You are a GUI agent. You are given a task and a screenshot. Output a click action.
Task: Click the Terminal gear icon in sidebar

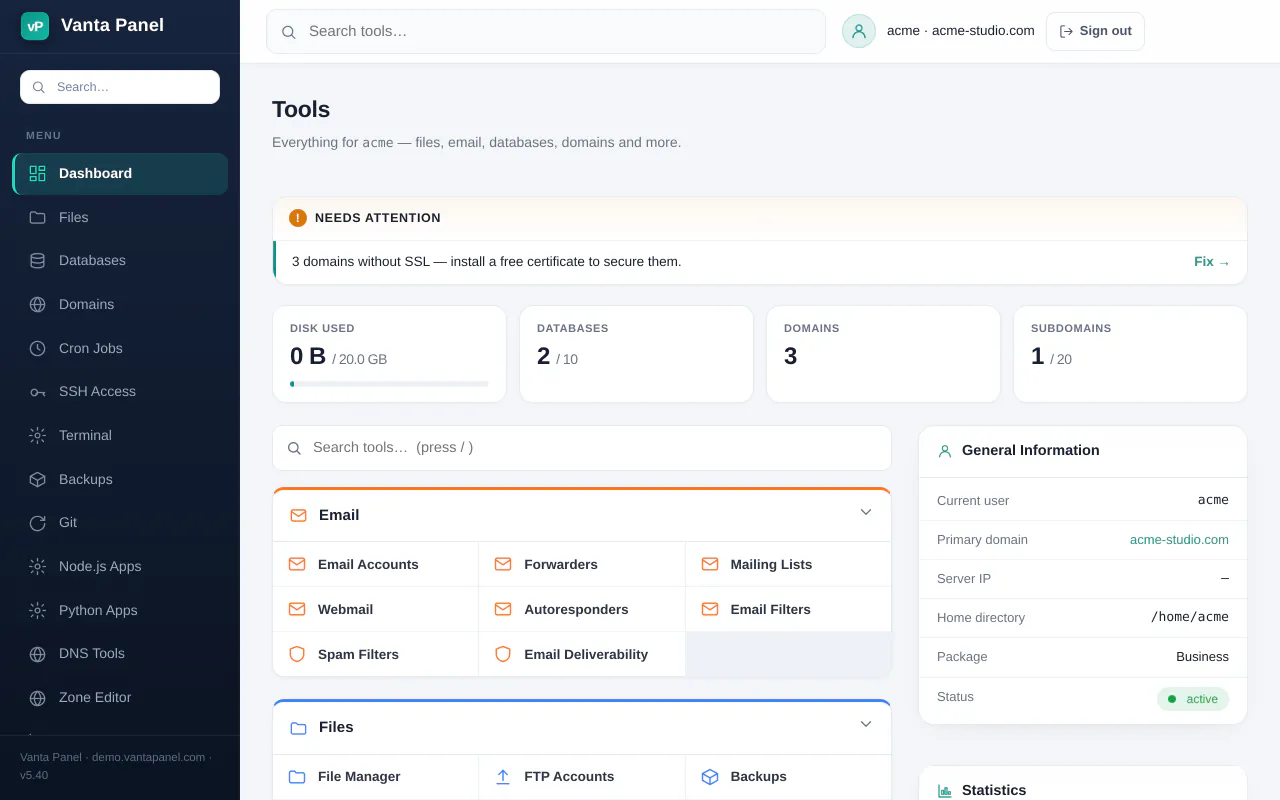(37, 435)
